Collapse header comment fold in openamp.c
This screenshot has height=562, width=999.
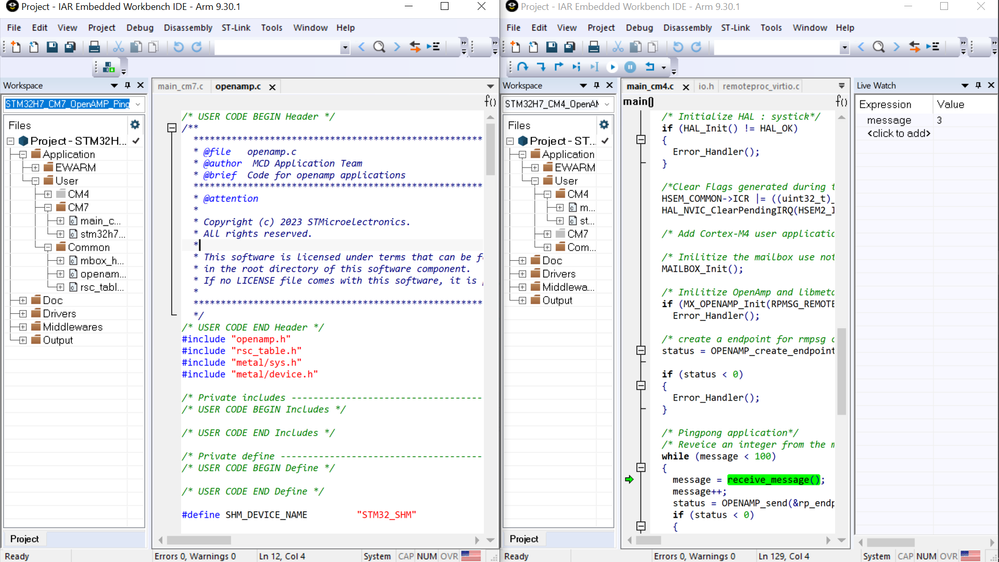(x=171, y=127)
